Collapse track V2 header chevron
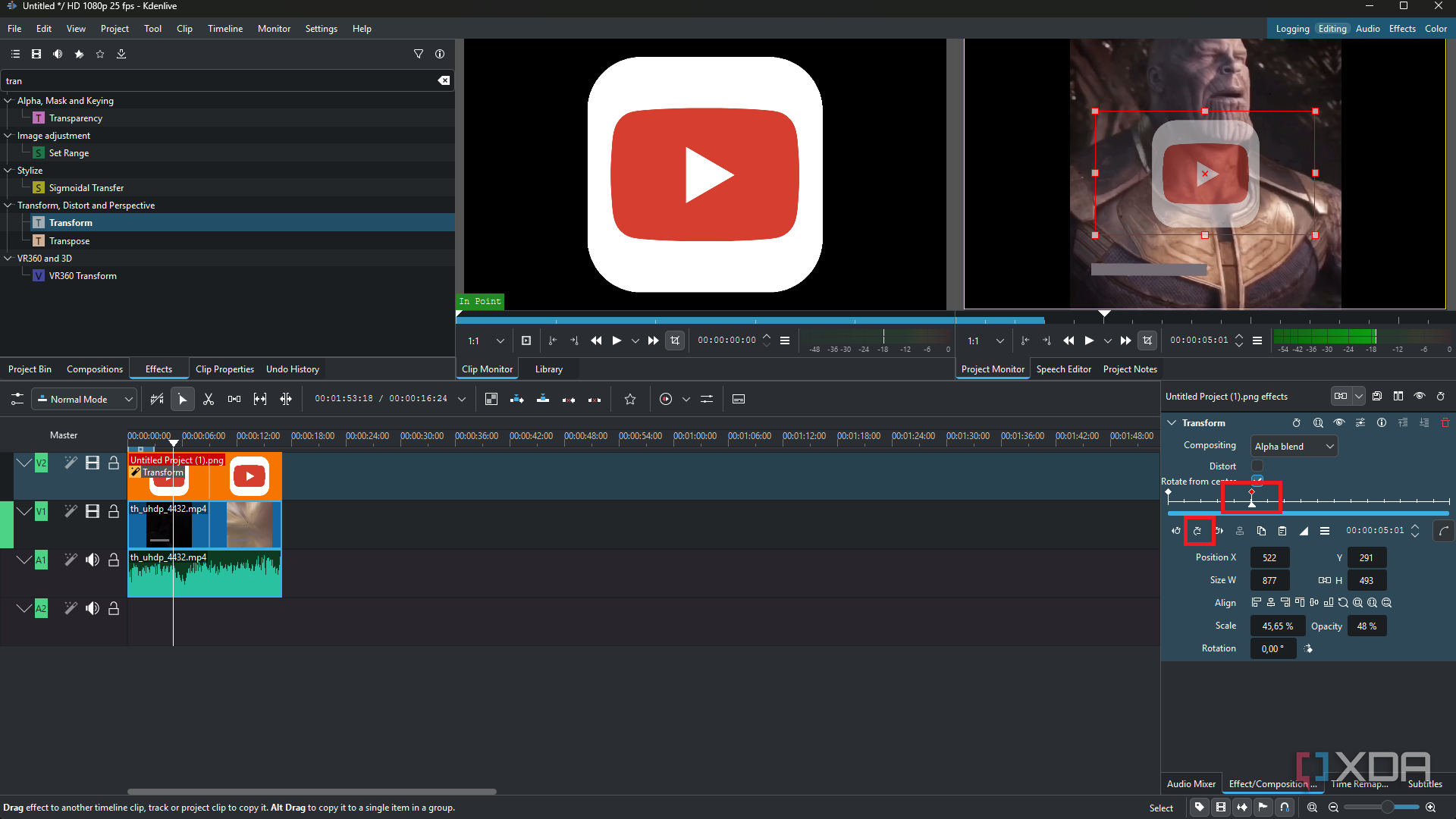This screenshot has width=1456, height=819. tap(24, 463)
